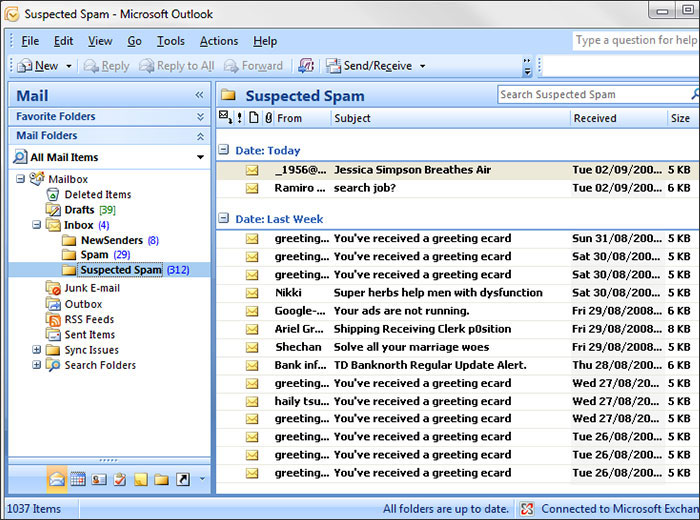Open the Tools menu
Screen dimensions: 700x520
click(171, 41)
